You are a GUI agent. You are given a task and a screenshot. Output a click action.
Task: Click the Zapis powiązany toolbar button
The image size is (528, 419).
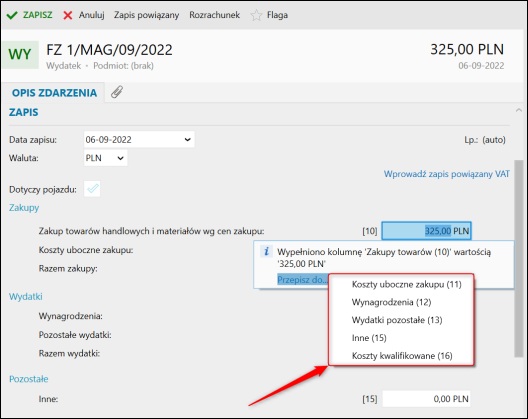click(146, 15)
